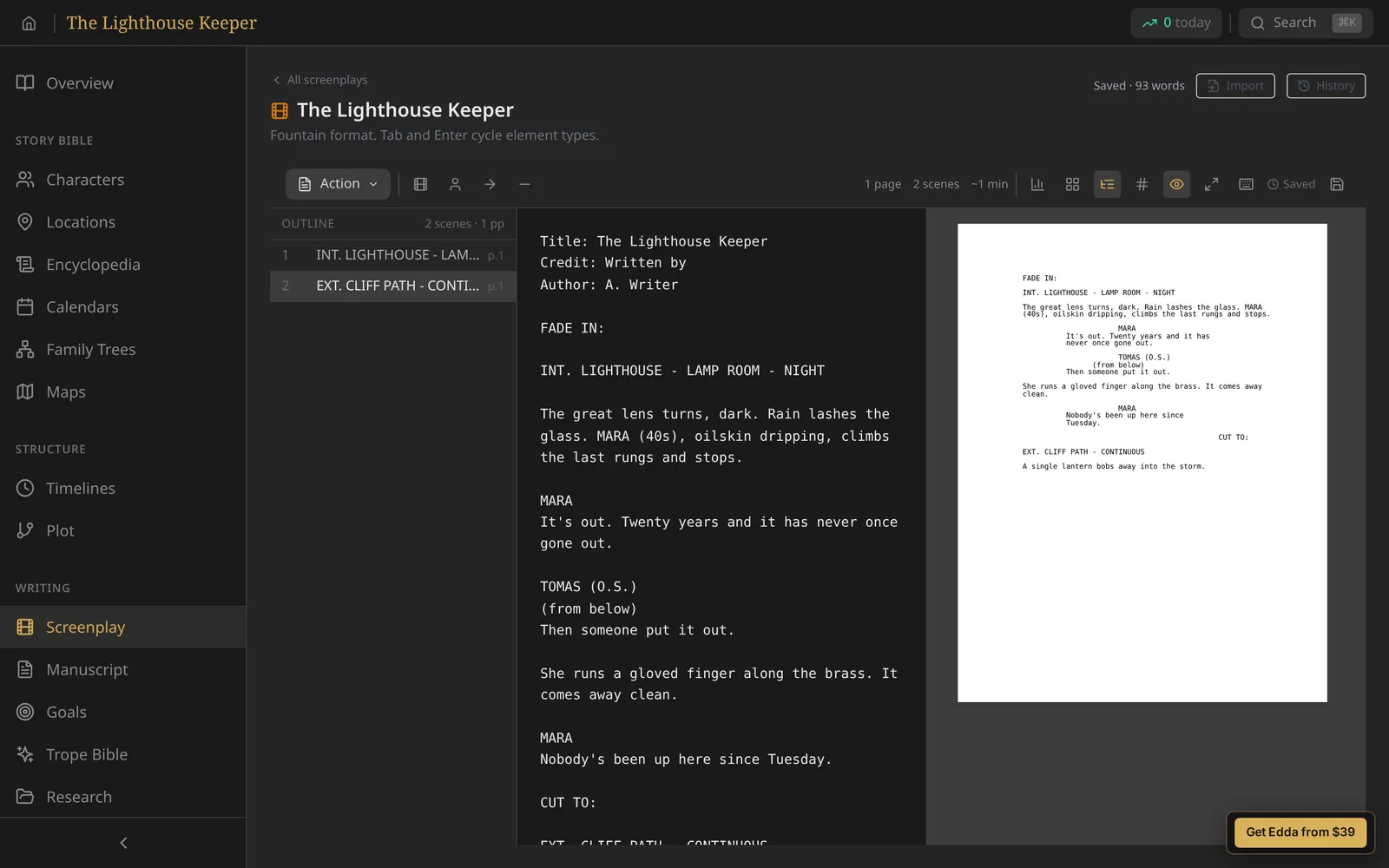Select the Screenplay sidebar item
1389x868 pixels.
(123, 627)
